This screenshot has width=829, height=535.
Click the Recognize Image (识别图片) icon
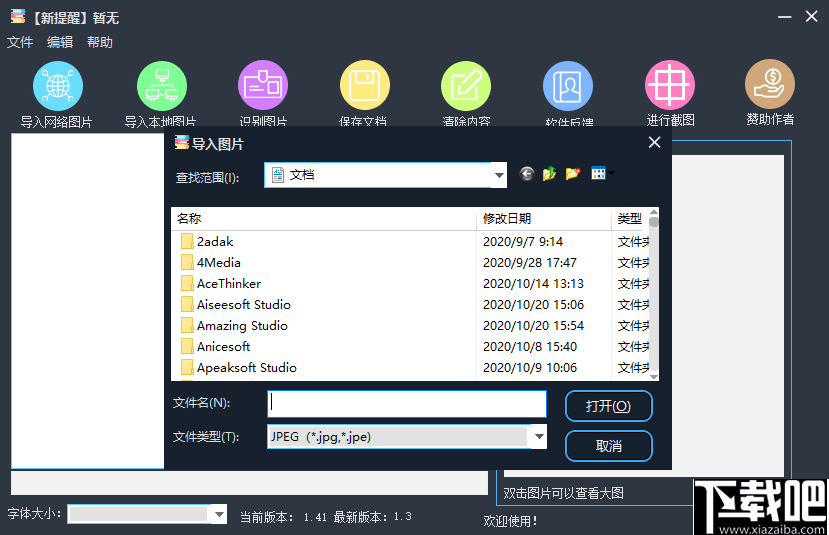click(x=263, y=86)
